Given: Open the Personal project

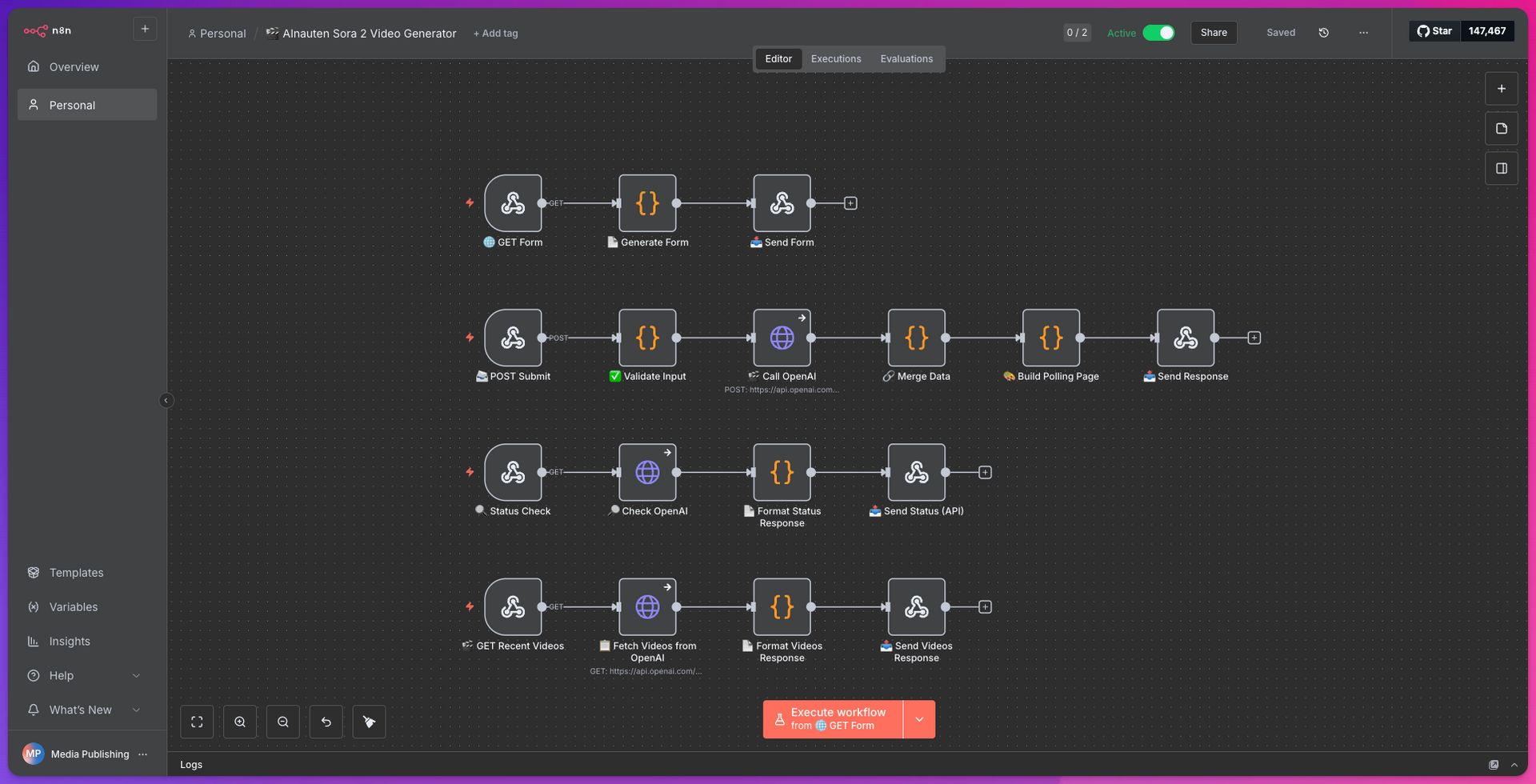Looking at the screenshot, I should [86, 105].
